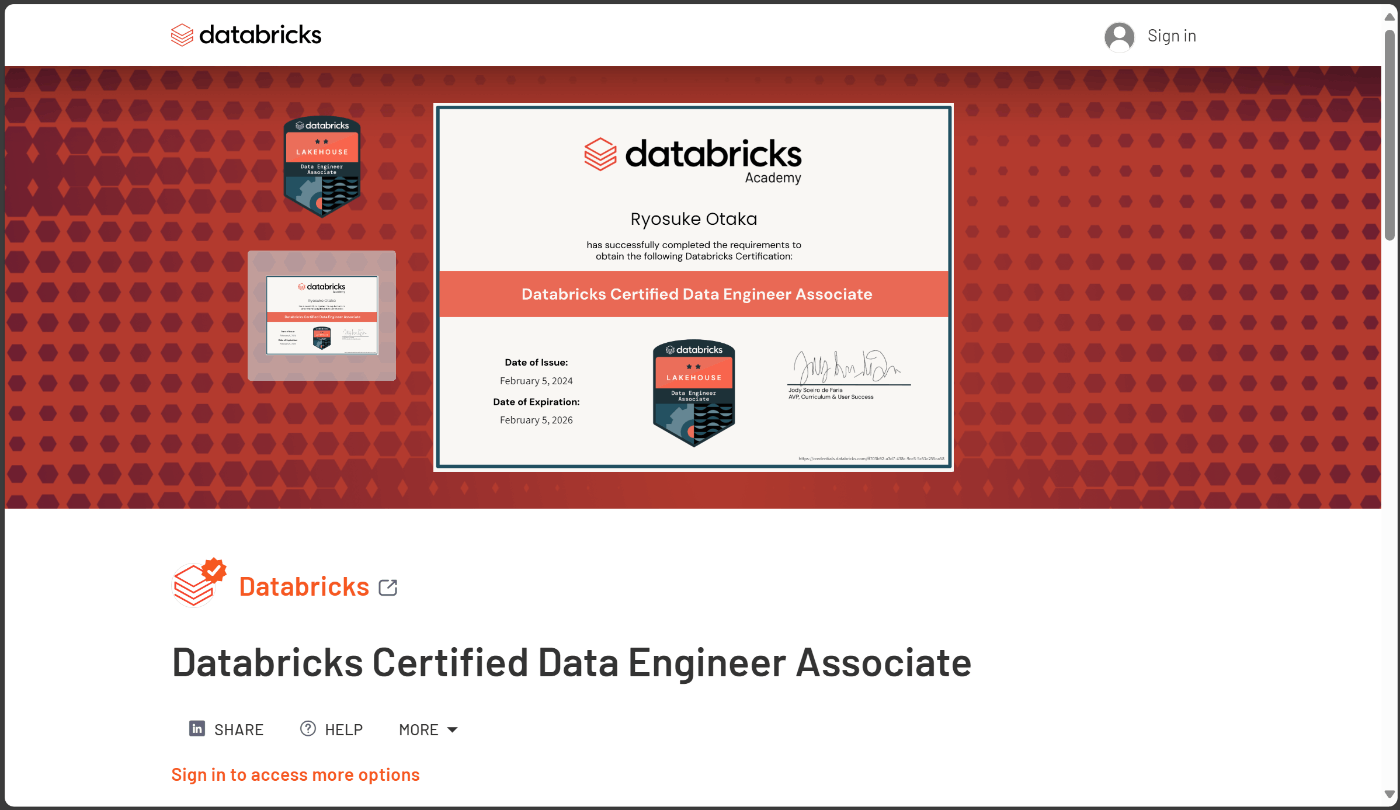Click the question mark icon beside HELP

tap(308, 728)
